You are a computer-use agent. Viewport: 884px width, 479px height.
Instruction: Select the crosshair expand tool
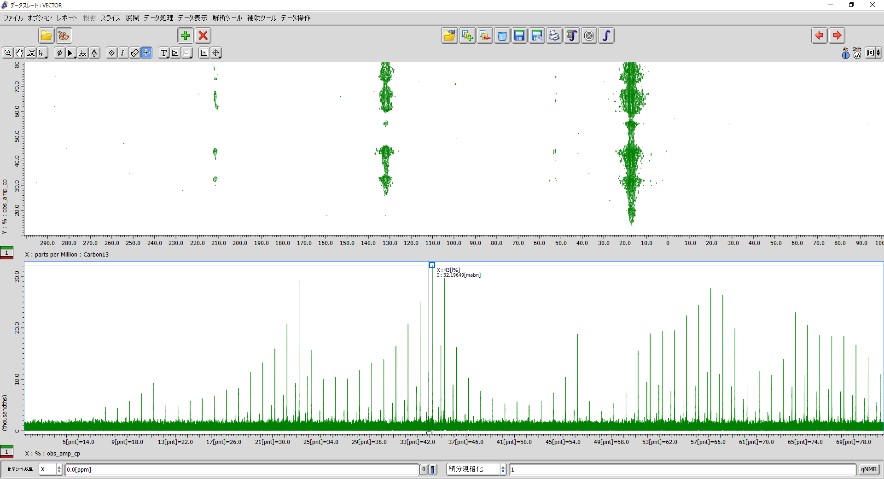[31, 53]
